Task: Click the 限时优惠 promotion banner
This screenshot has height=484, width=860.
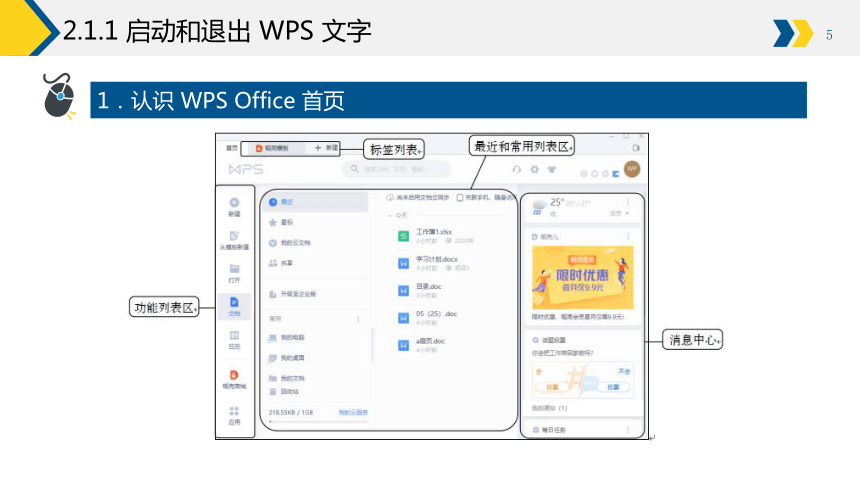Action: tap(582, 278)
